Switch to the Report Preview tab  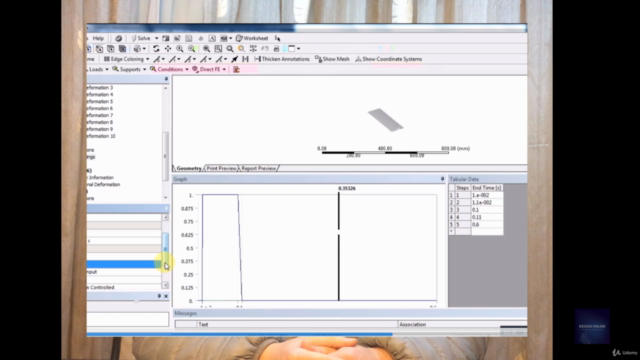click(258, 168)
